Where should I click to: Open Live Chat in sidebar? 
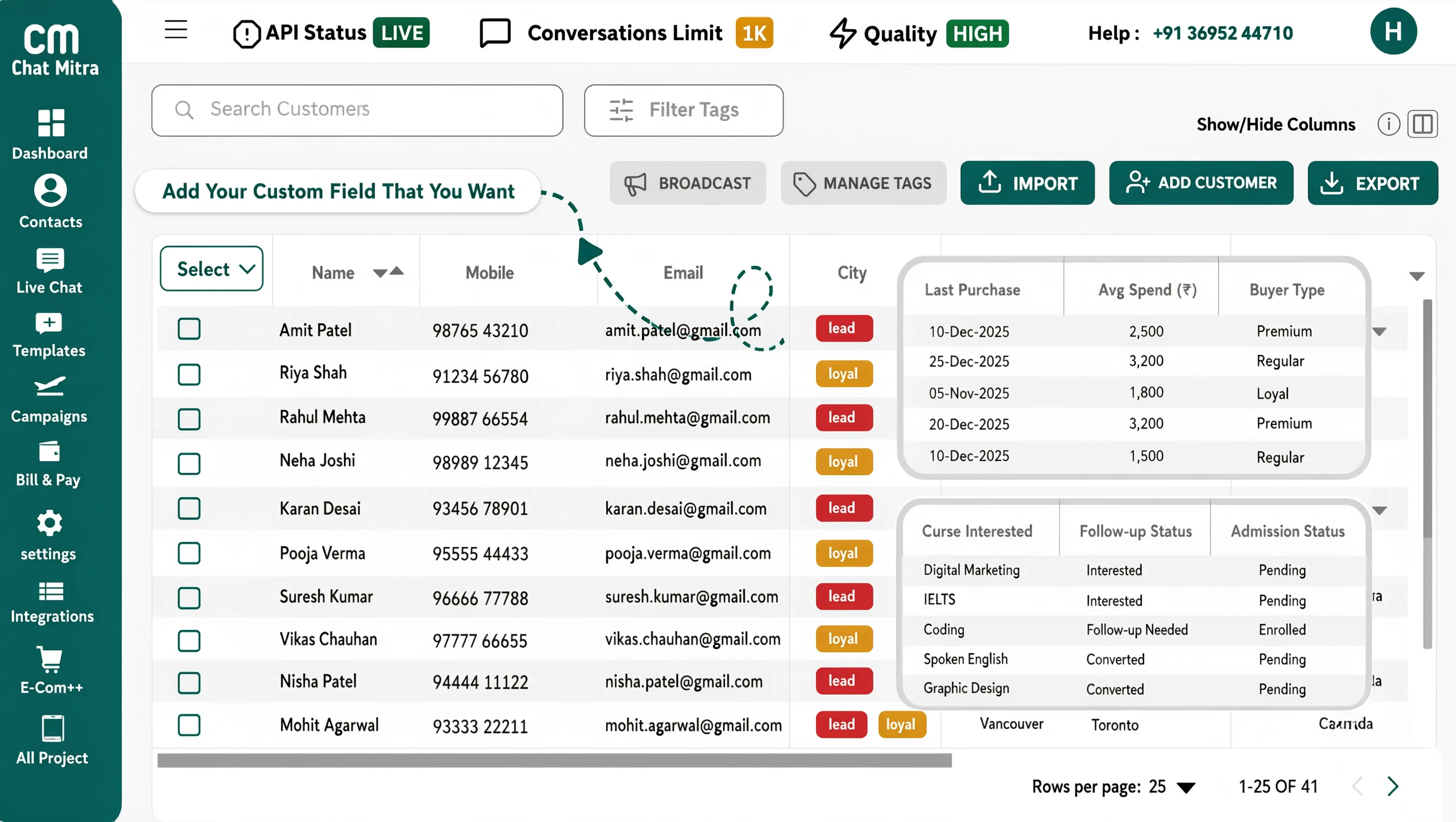point(50,271)
